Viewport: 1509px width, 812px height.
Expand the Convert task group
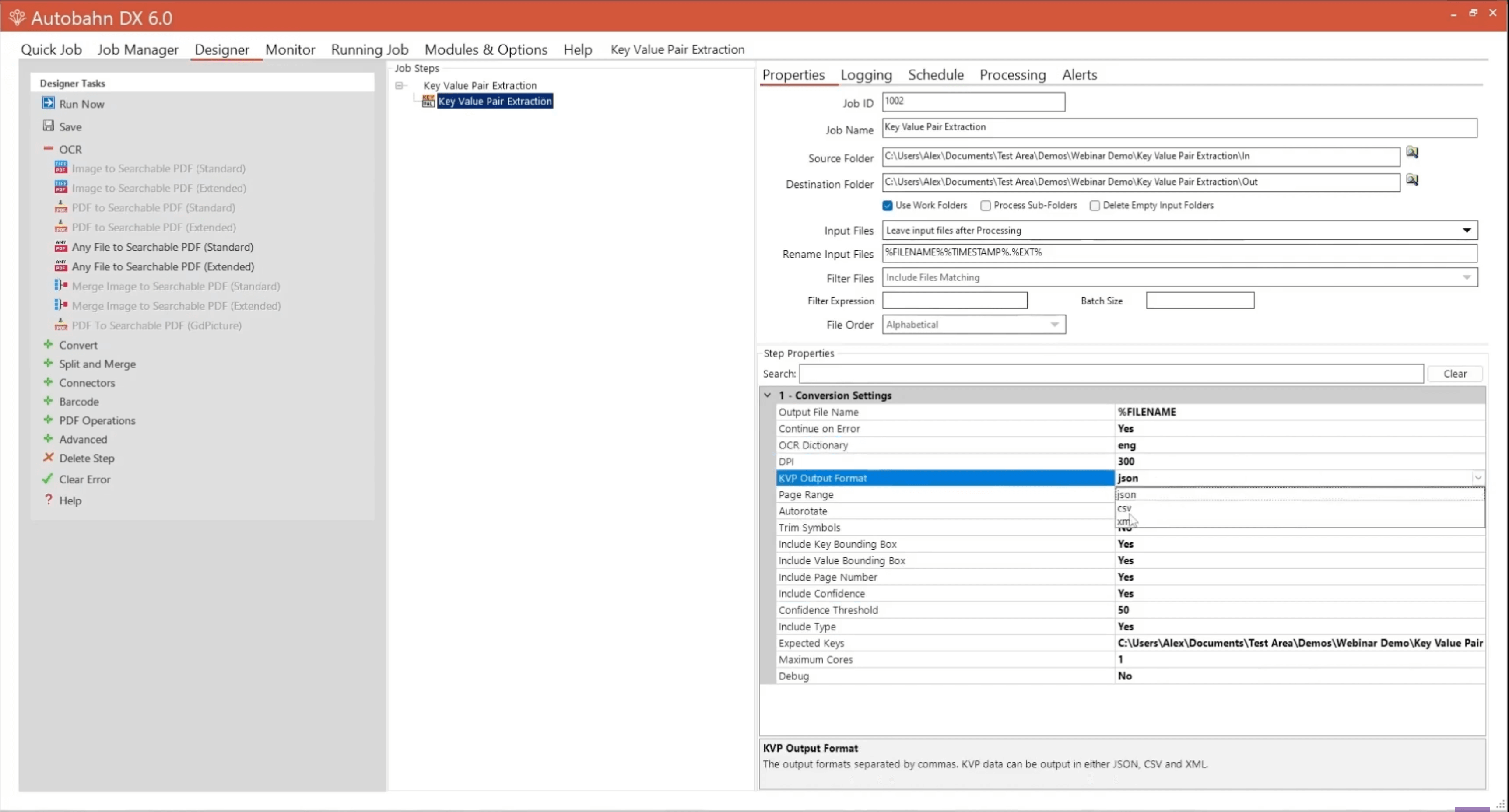click(48, 345)
